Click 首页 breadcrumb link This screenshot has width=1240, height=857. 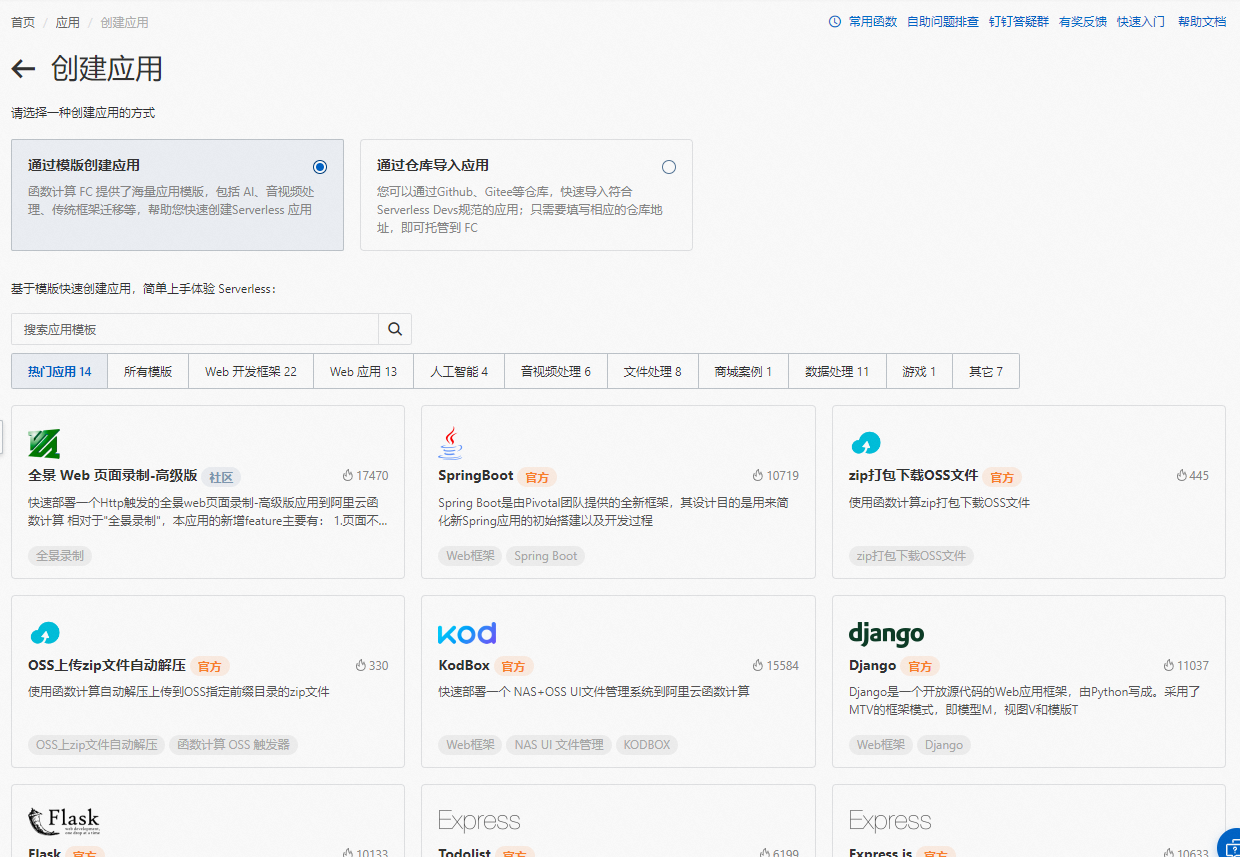tap(23, 22)
